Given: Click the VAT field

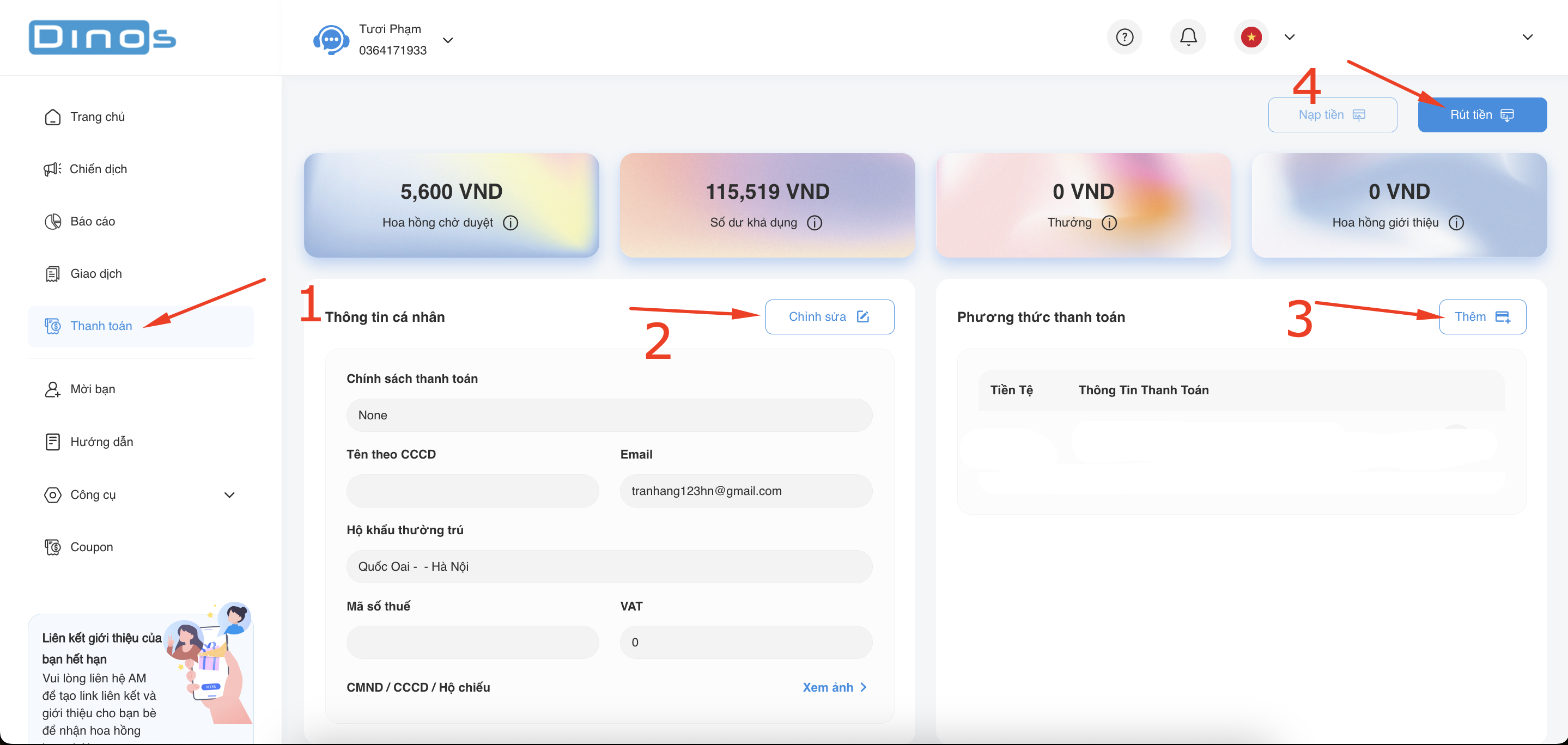Looking at the screenshot, I should (746, 642).
